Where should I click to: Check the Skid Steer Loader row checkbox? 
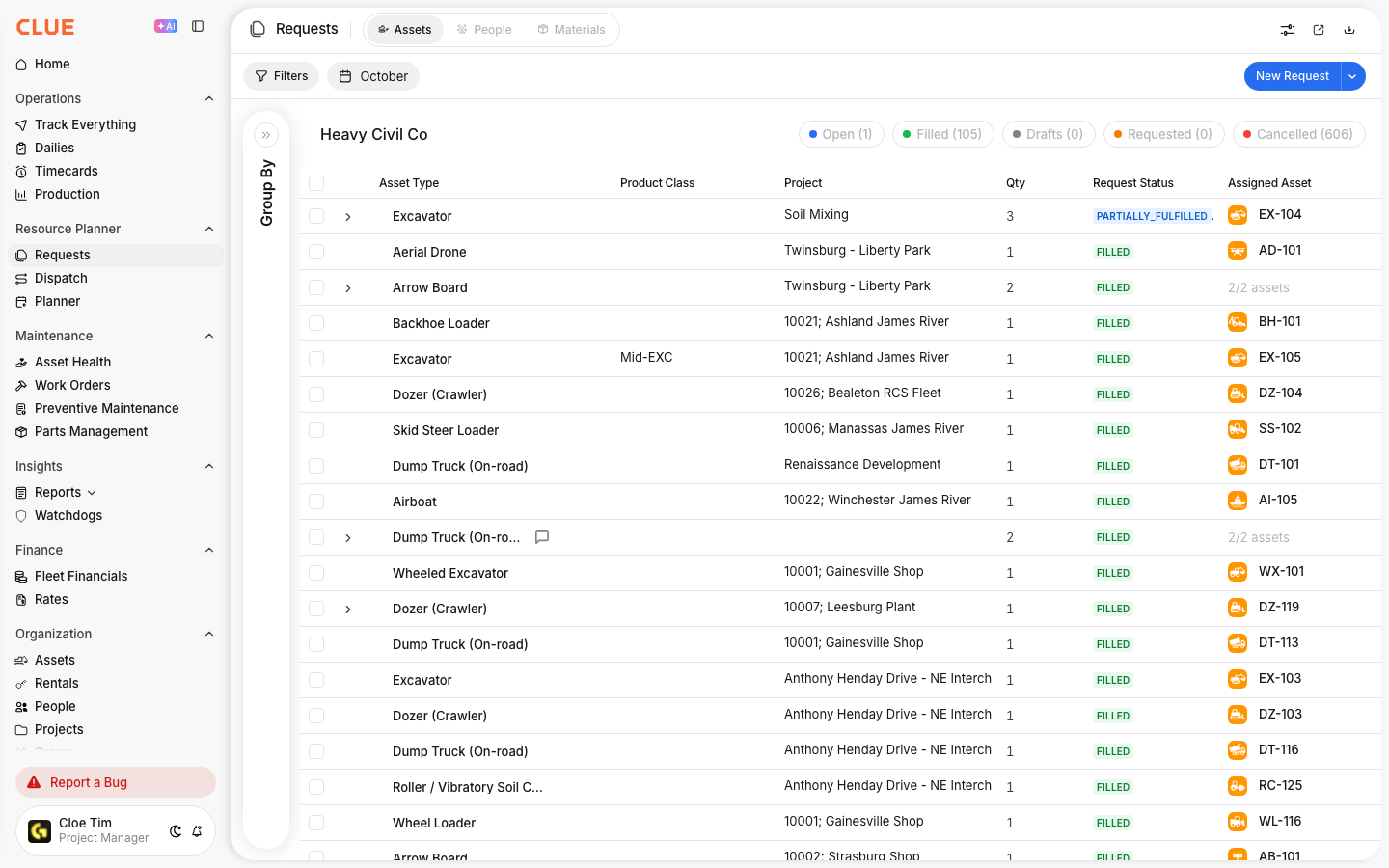(316, 430)
